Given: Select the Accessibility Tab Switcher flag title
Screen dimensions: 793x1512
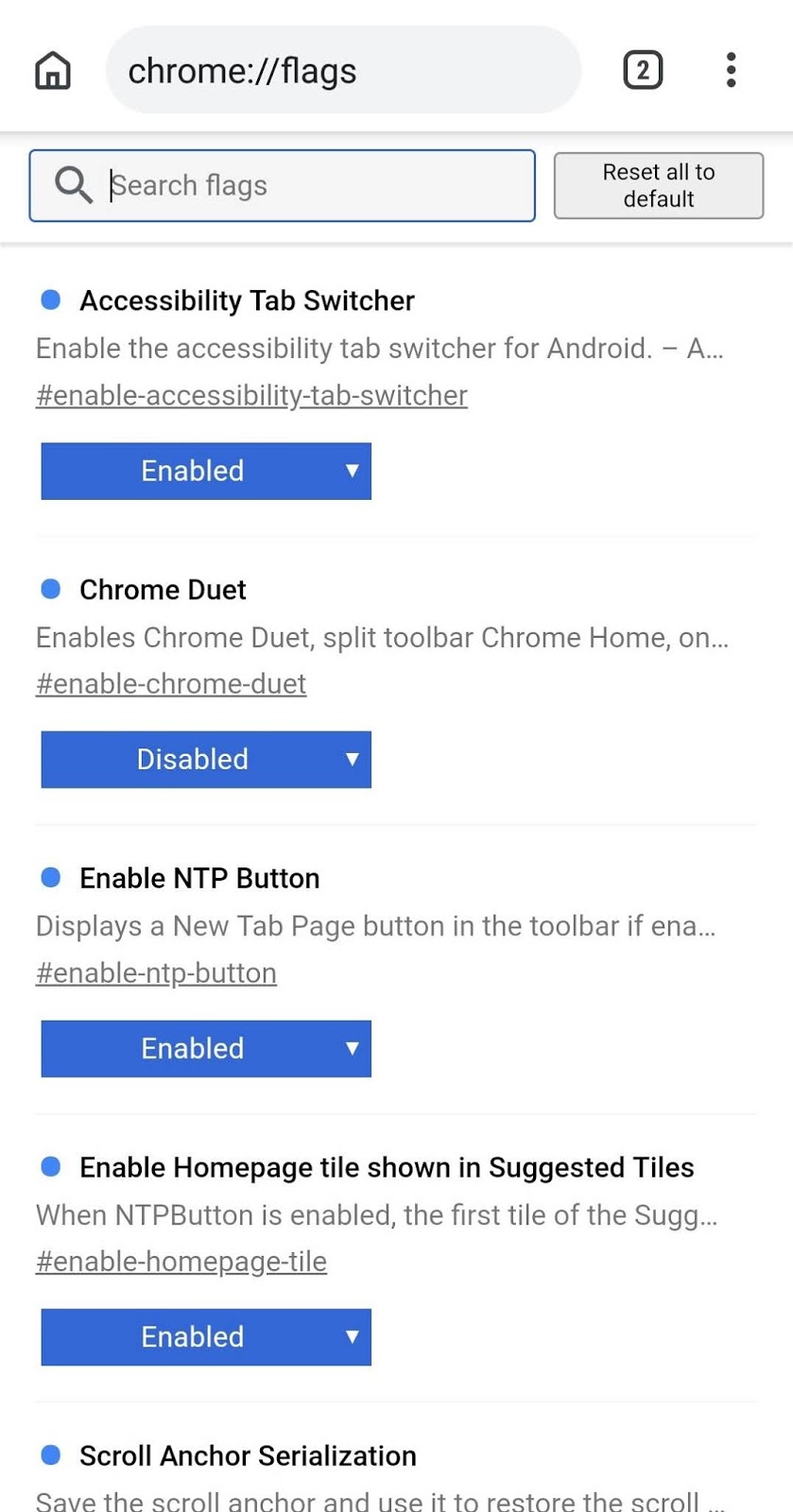Looking at the screenshot, I should tap(247, 301).
